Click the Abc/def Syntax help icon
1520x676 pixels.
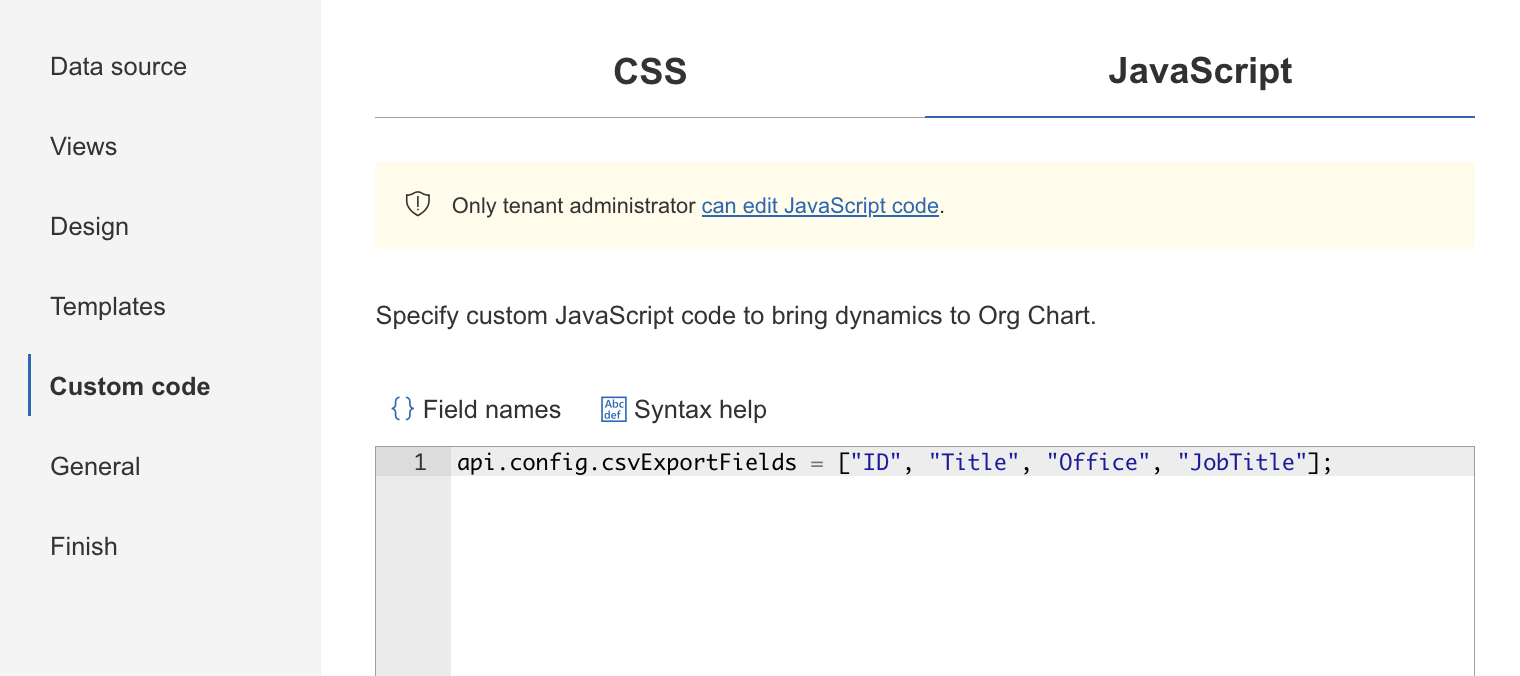(613, 408)
